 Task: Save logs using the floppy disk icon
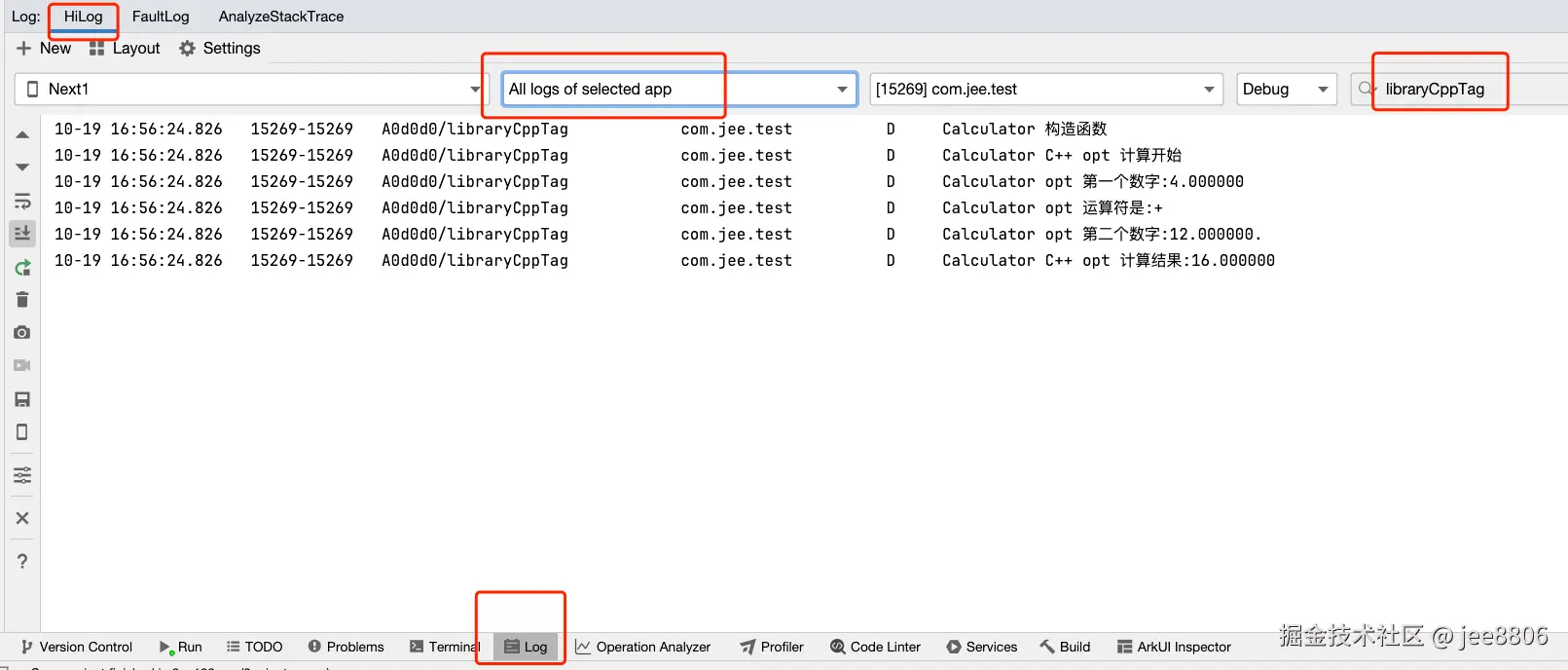pos(22,399)
